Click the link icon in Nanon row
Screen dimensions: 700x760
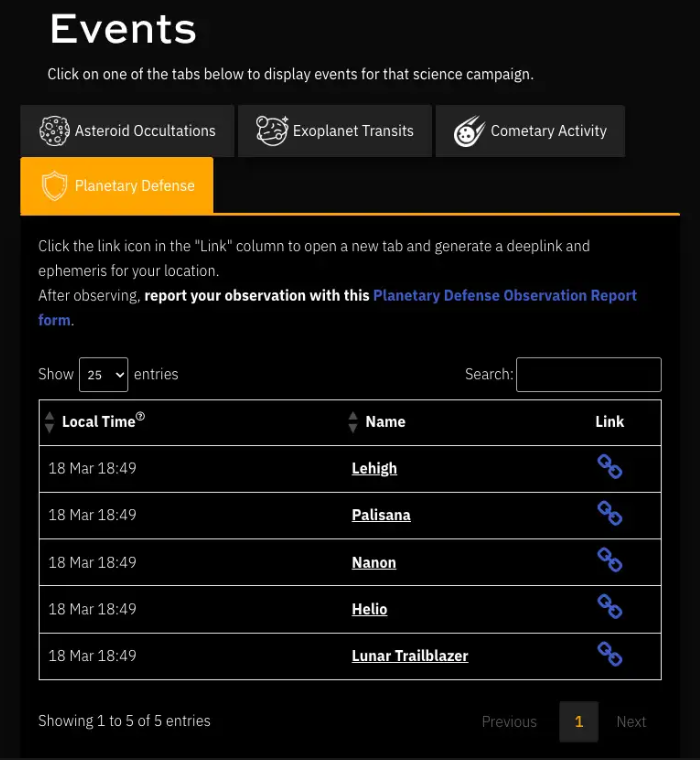(x=609, y=561)
